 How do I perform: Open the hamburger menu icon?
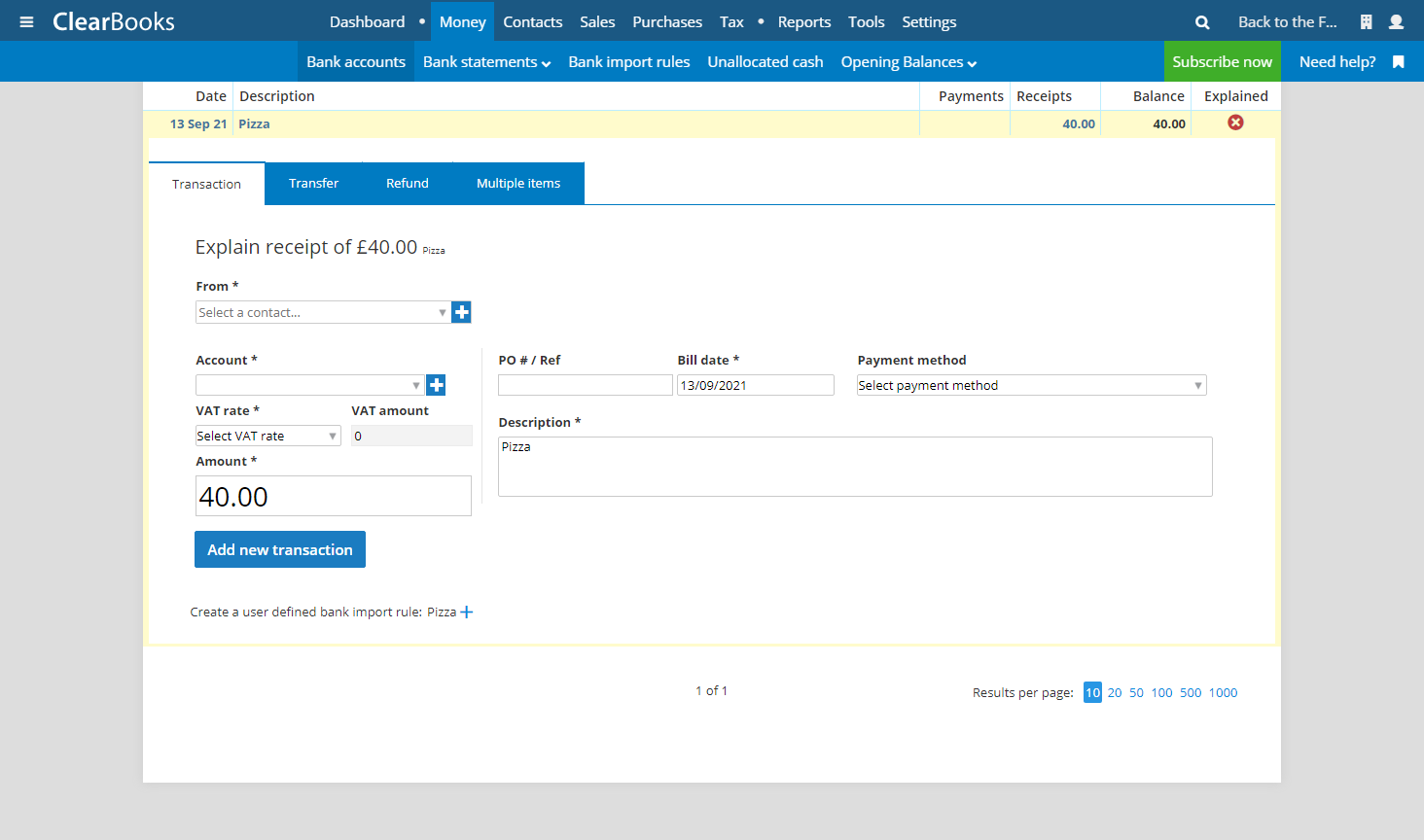click(x=26, y=21)
